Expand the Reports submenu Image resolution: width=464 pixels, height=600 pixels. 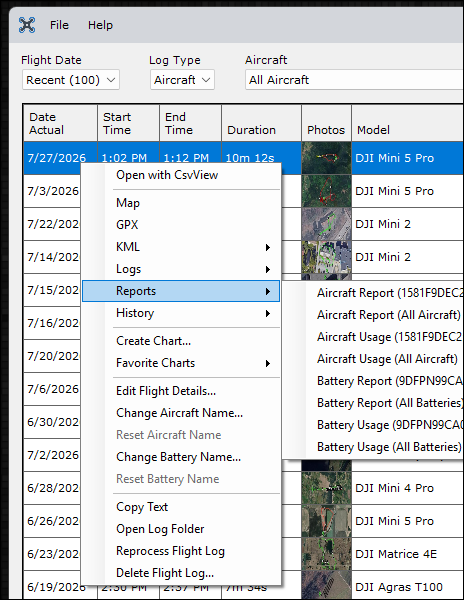click(x=181, y=291)
